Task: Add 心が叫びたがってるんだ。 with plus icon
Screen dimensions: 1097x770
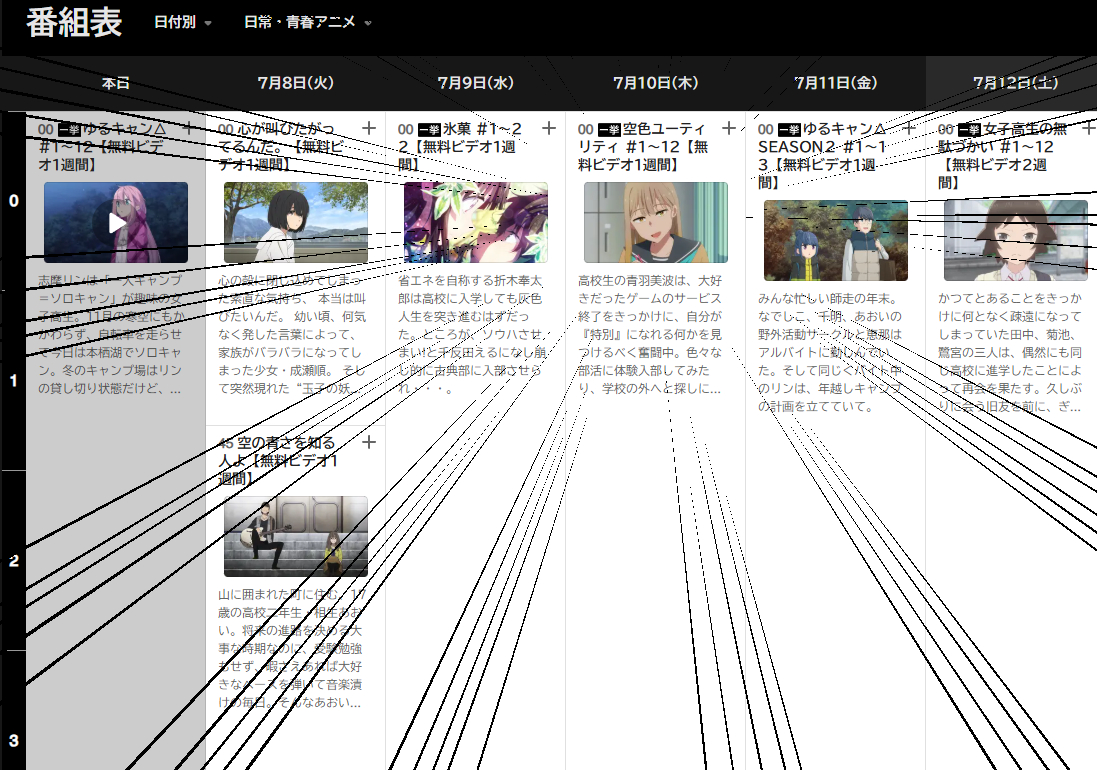Action: (369, 128)
